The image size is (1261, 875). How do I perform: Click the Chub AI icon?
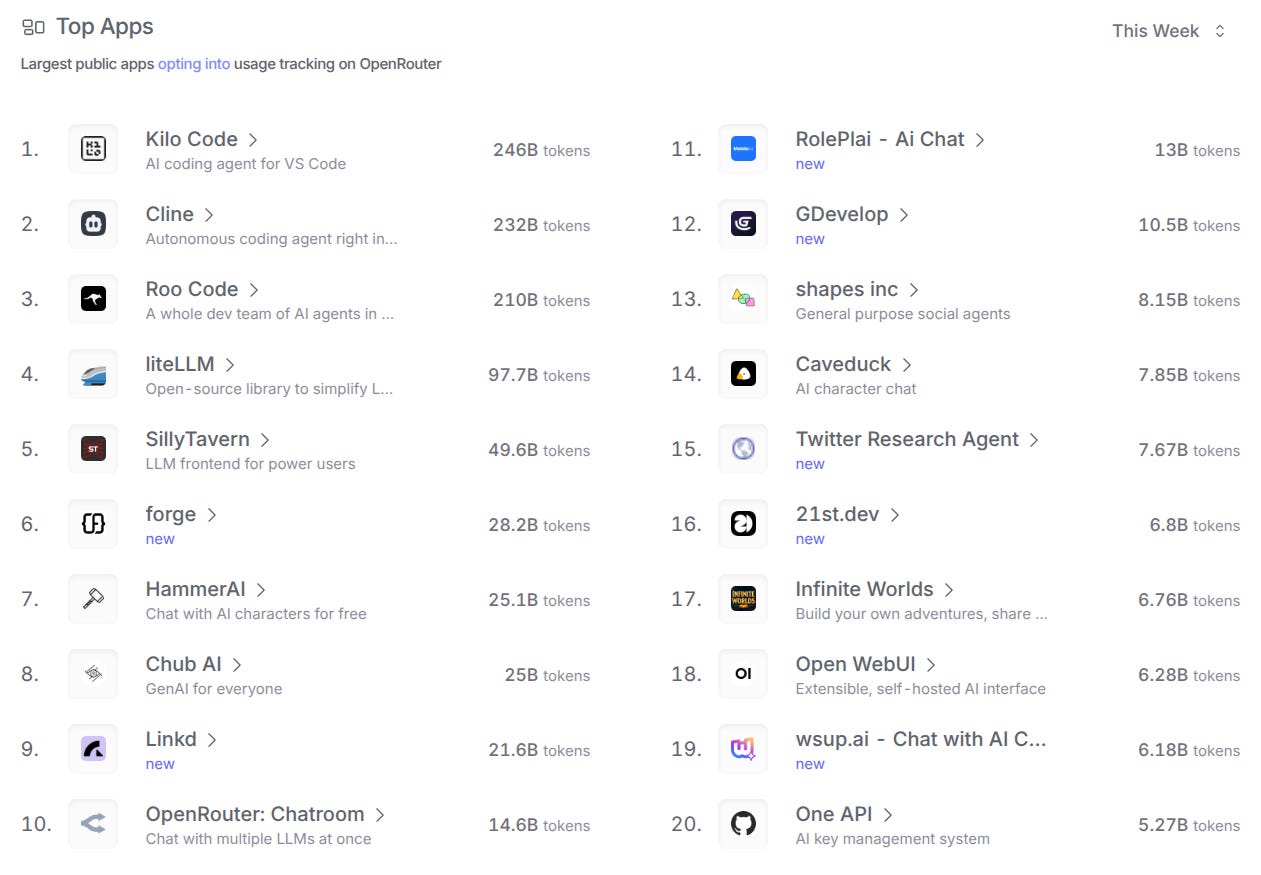tap(93, 674)
